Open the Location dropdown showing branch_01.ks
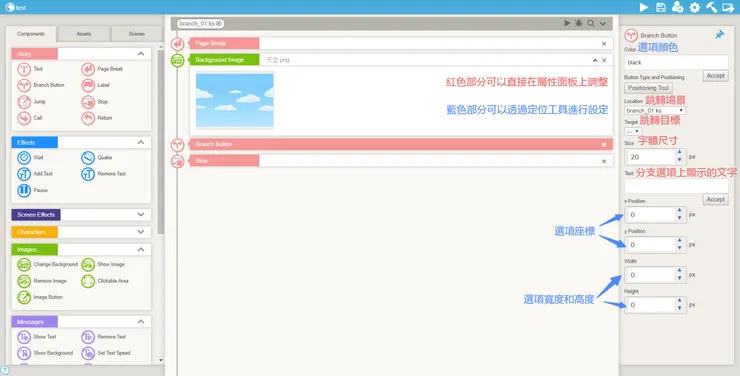 click(655, 110)
